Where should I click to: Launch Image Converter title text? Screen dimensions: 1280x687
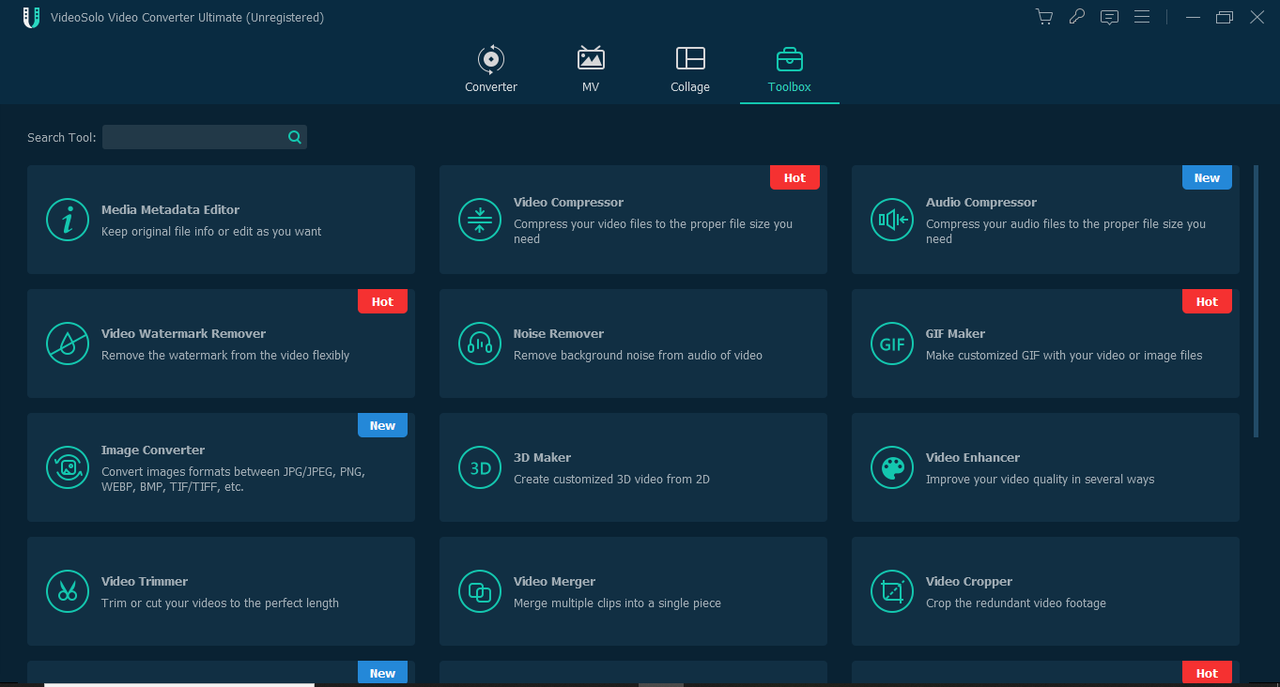tap(153, 450)
